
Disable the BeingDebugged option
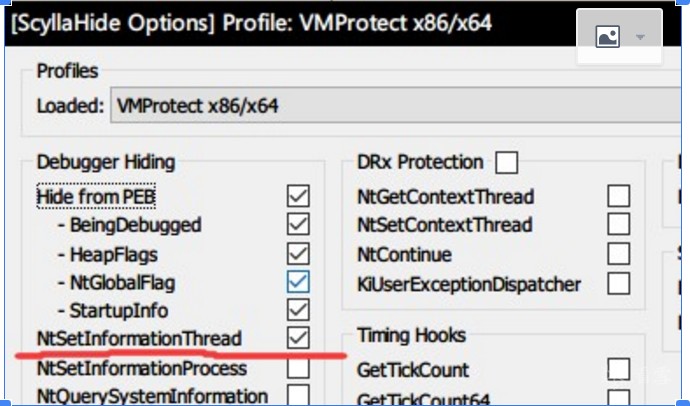coord(298,224)
